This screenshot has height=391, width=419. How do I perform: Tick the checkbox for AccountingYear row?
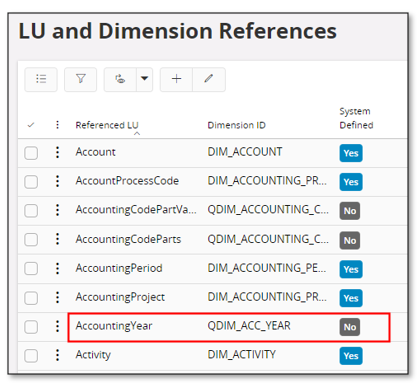(x=31, y=327)
